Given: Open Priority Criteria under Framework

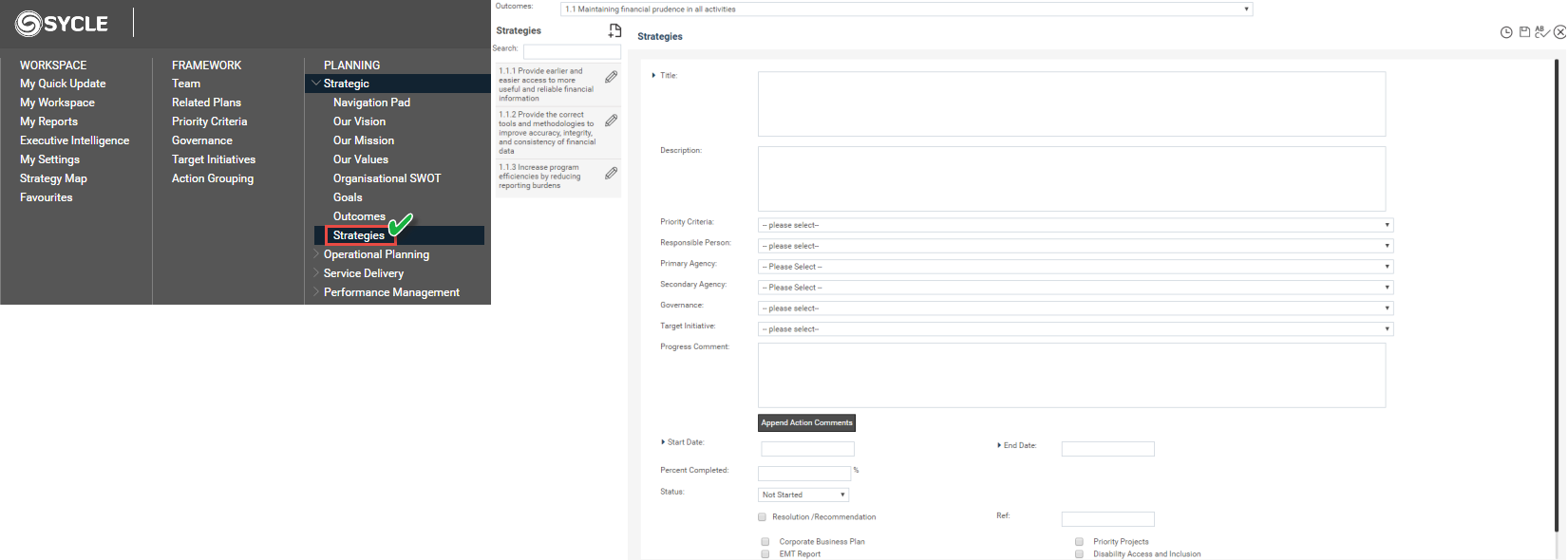Looking at the screenshot, I should [x=209, y=121].
